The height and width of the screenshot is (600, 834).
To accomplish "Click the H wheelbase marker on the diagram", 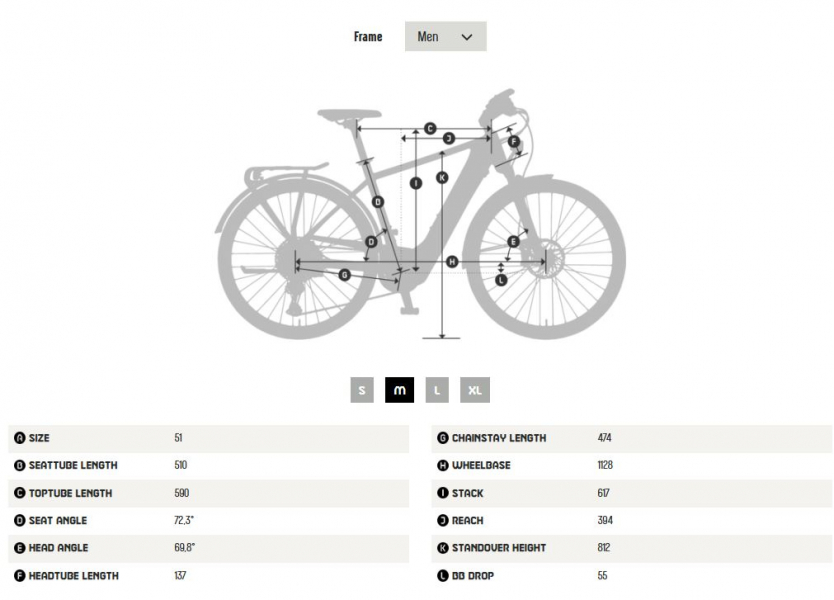I will (x=451, y=261).
